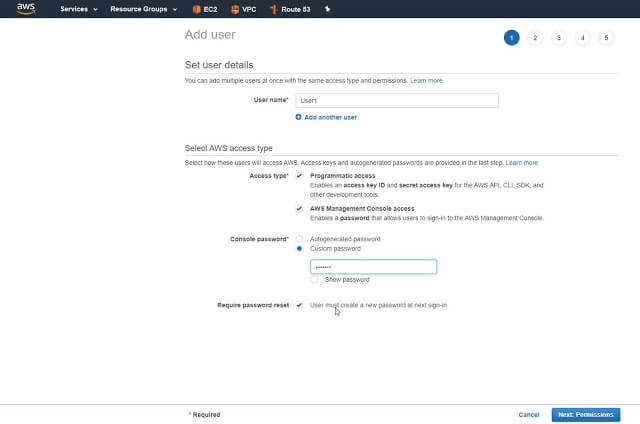Uncheck the Programmatic access checkbox
This screenshot has height=424, width=640.
click(x=299, y=175)
